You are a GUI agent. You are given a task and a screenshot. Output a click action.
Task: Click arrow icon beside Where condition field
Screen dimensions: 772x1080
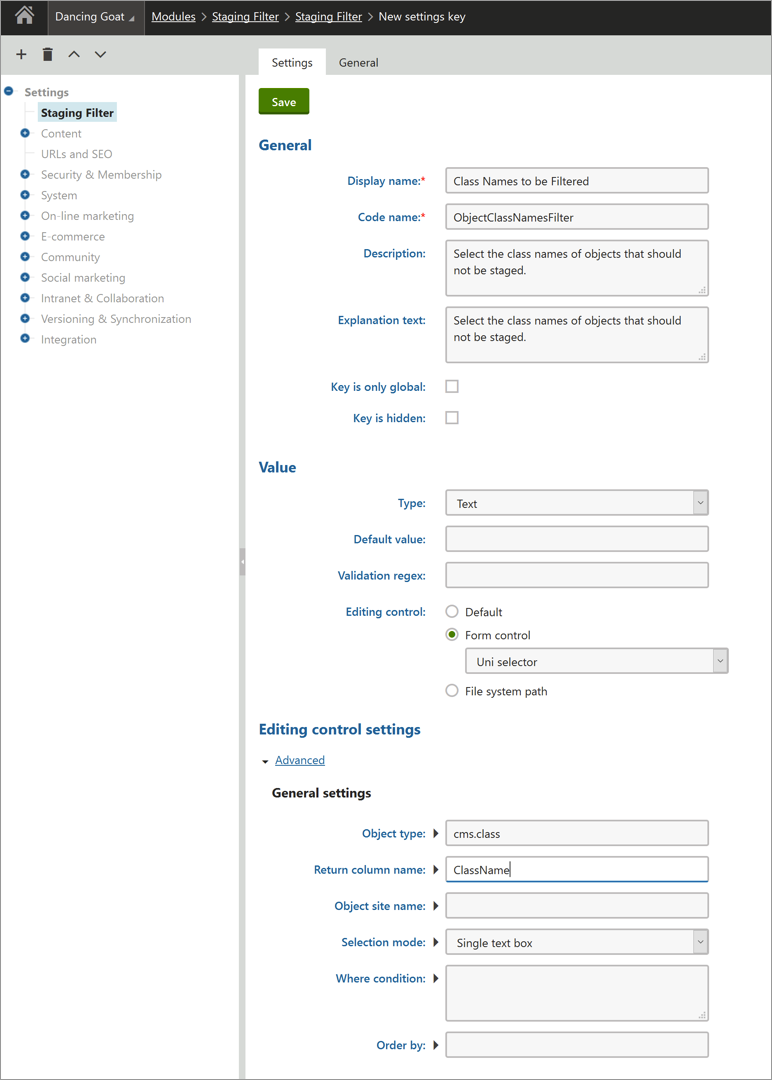click(x=436, y=978)
